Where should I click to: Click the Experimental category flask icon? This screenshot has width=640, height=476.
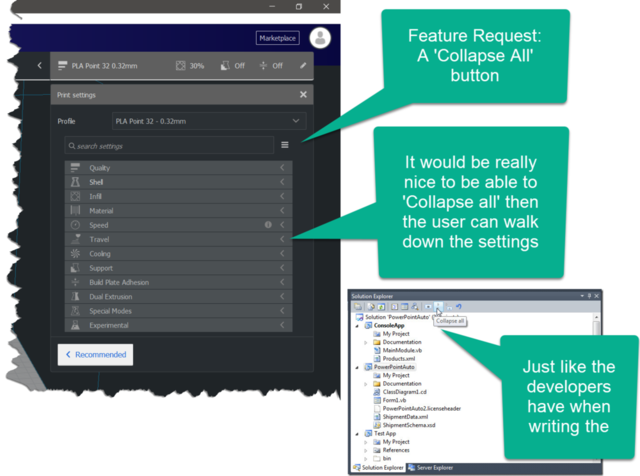(75, 325)
